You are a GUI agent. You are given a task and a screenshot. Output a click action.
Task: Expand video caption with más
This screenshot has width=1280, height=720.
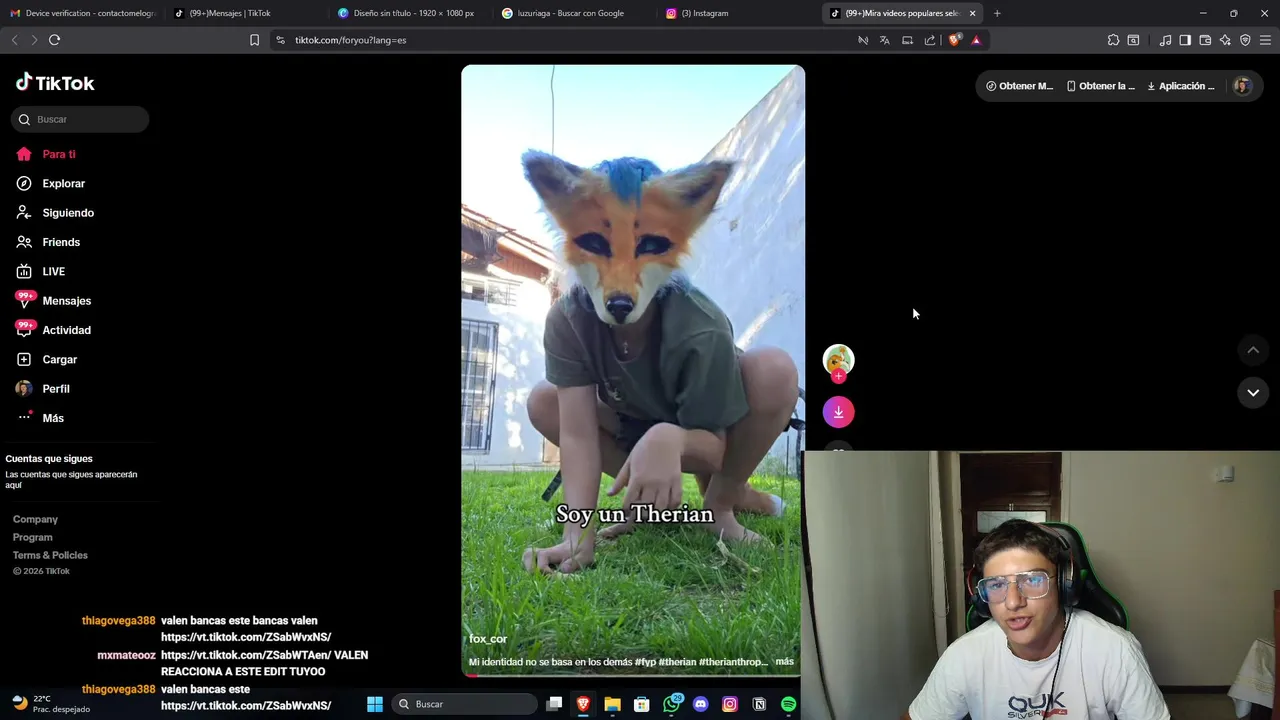tap(784, 662)
